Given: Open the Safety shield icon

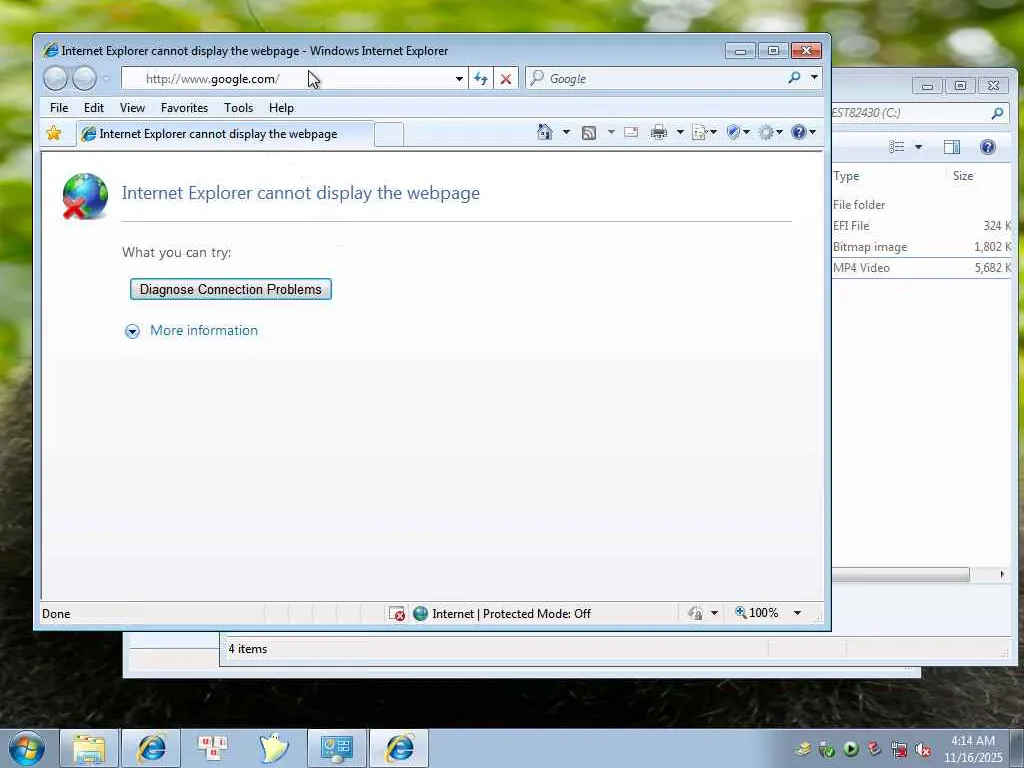Looking at the screenshot, I should click(733, 133).
